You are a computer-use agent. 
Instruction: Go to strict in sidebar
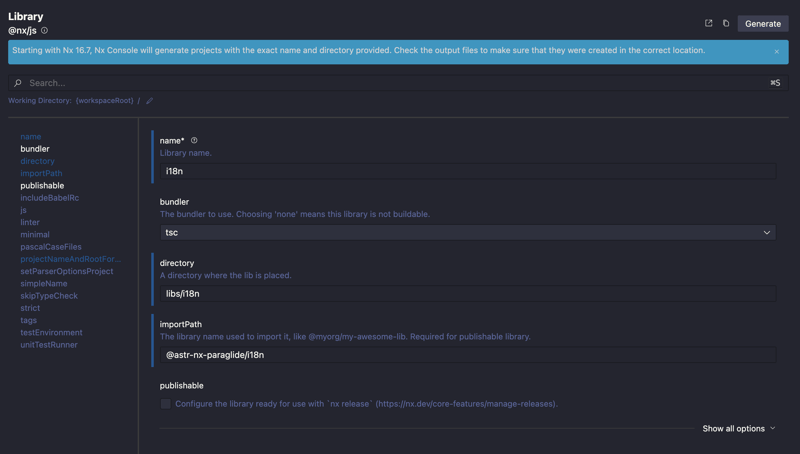coord(30,308)
